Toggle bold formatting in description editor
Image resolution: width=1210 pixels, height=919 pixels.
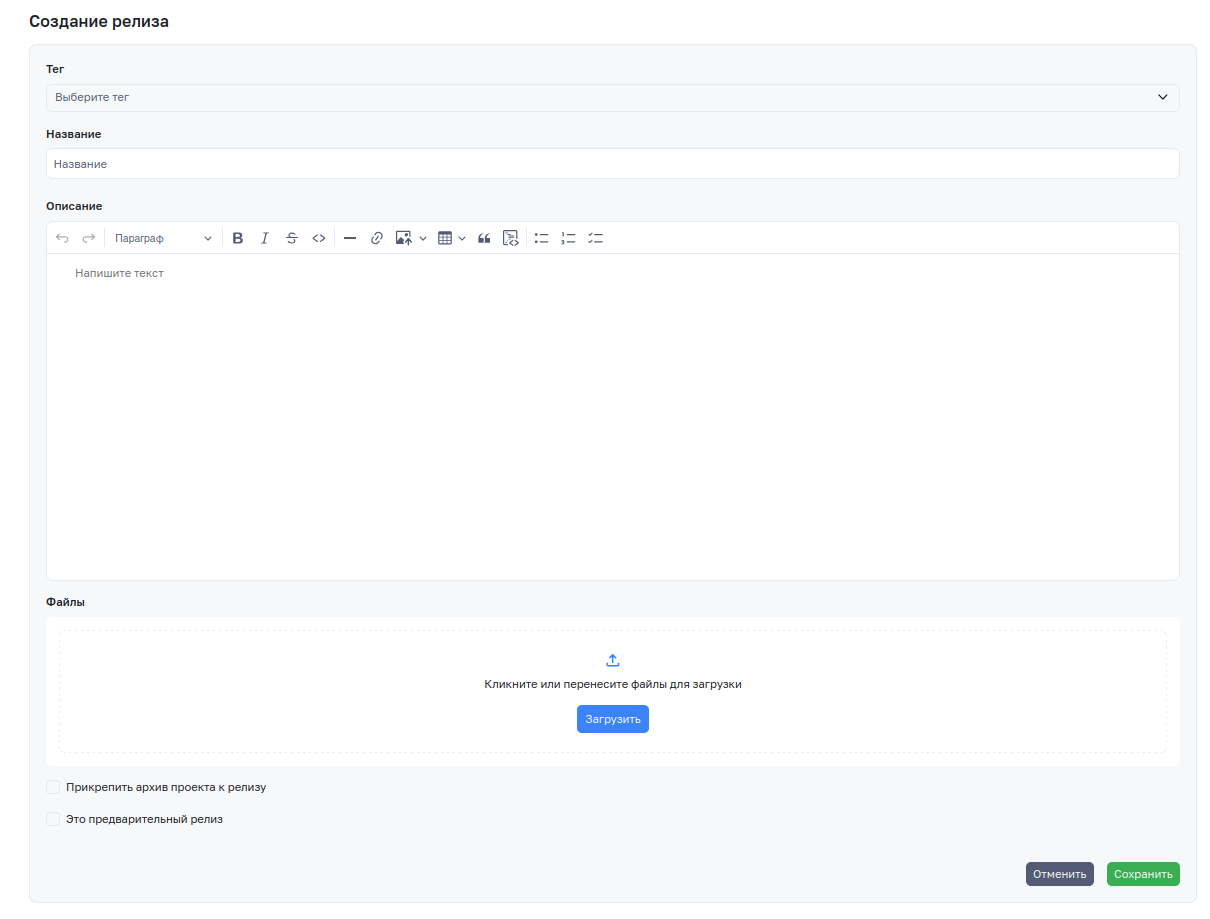238,238
